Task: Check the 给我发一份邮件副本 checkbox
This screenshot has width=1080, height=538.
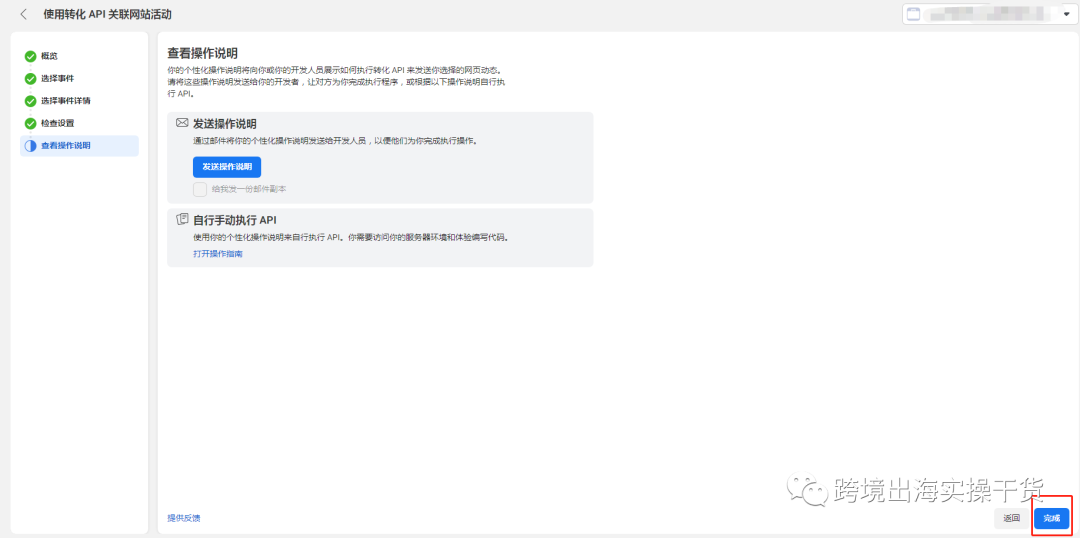Action: tap(200, 189)
